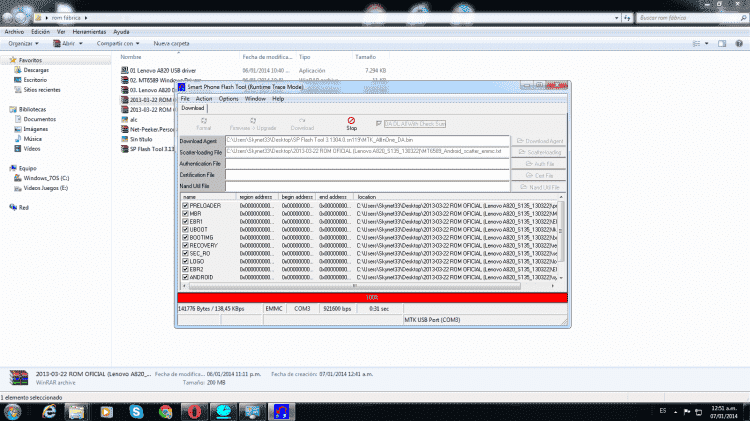Open the Organizar dropdown in Explorer

tap(23, 44)
